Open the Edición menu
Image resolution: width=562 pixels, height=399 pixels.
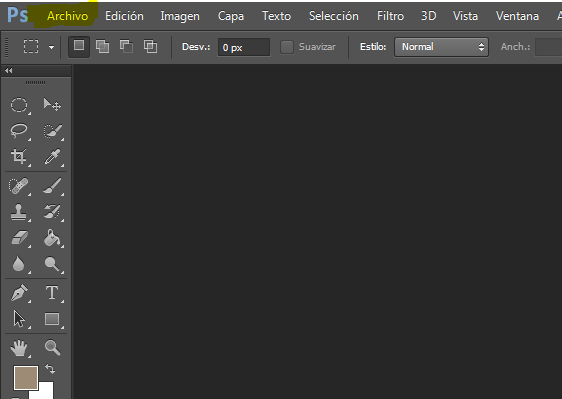(x=124, y=16)
